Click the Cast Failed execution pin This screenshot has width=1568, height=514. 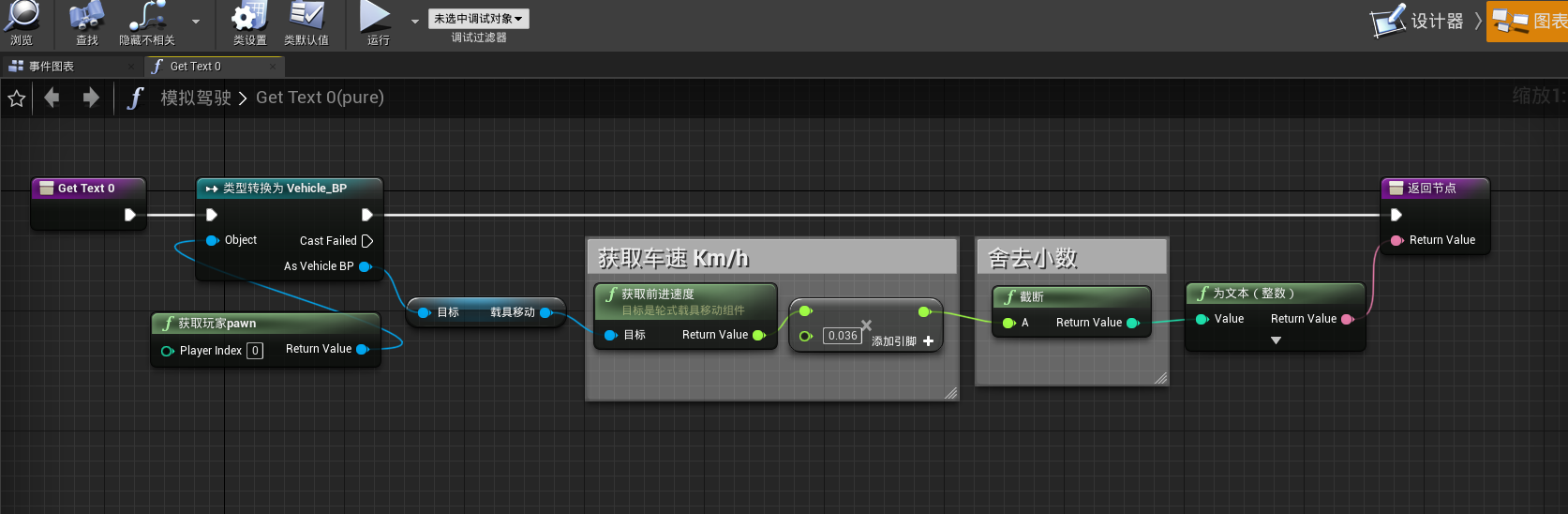[366, 241]
